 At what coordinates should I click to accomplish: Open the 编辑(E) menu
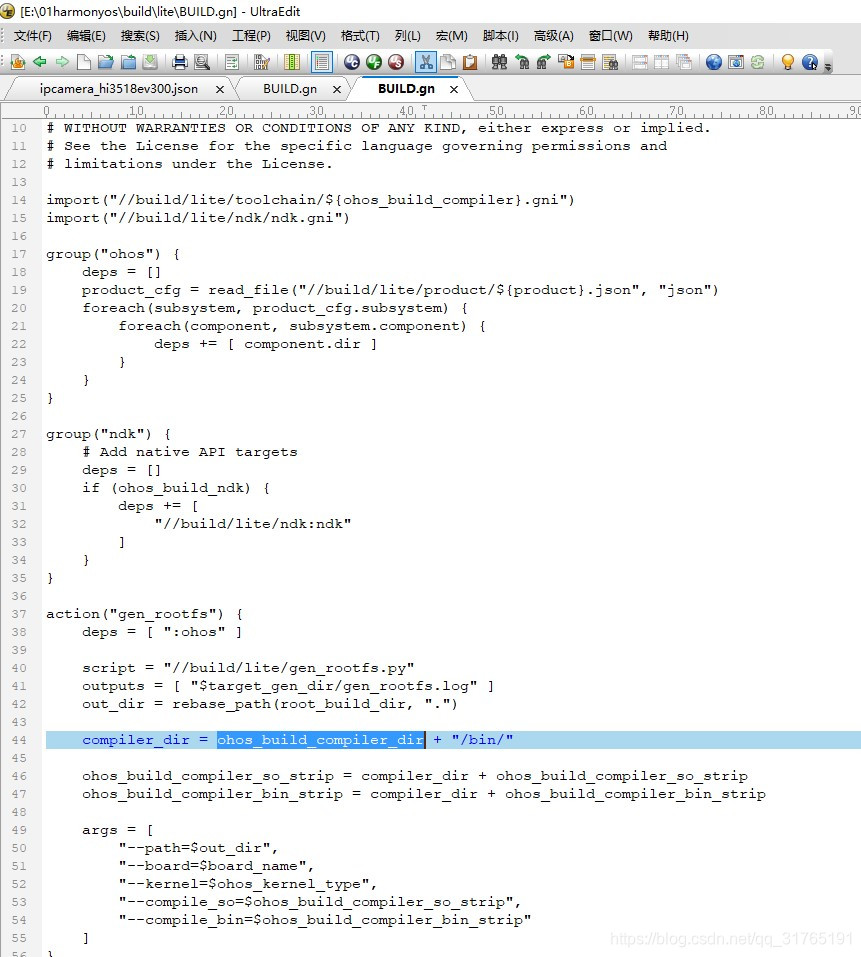click(x=86, y=36)
